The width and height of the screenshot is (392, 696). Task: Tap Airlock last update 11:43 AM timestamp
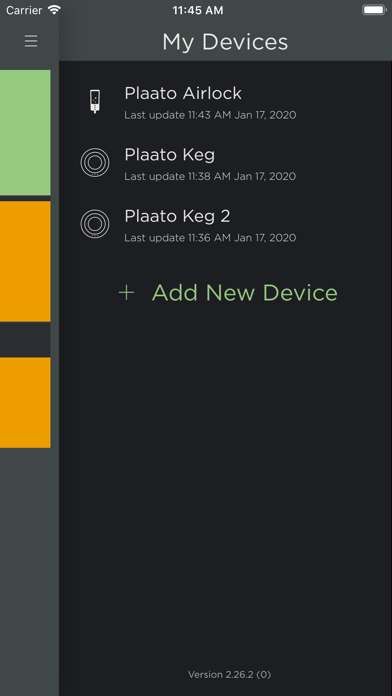click(x=210, y=115)
